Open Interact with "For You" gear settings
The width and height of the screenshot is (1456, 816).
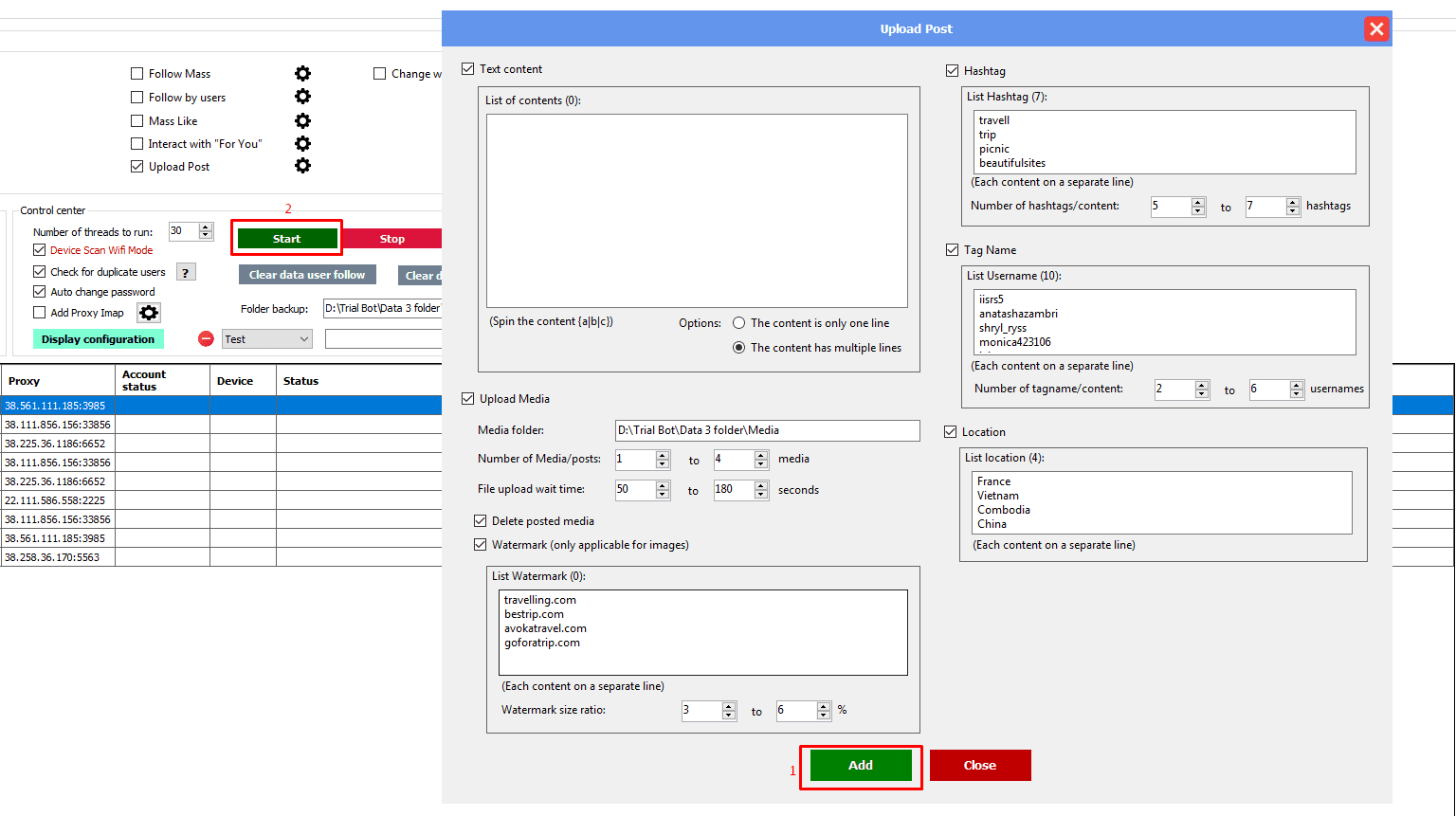(302, 143)
